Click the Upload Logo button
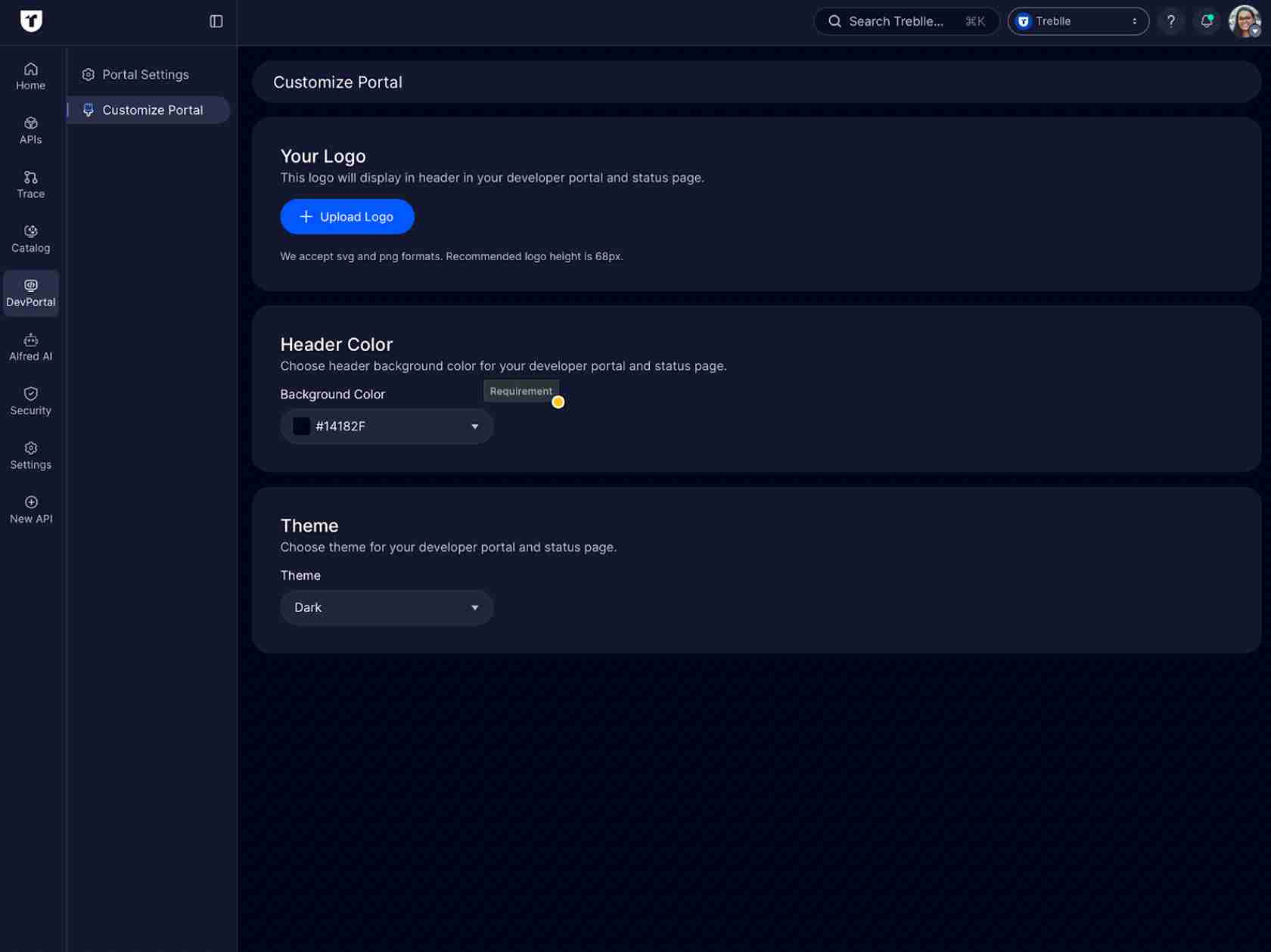This screenshot has height=952, width=1271. pos(346,216)
